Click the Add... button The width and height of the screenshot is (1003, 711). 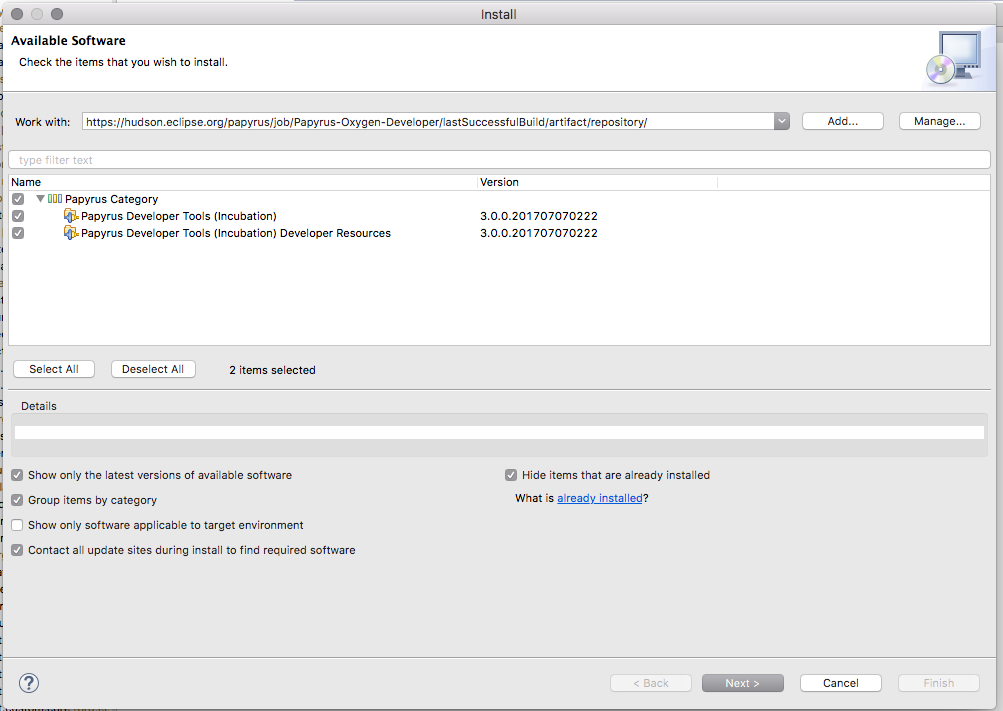(842, 121)
